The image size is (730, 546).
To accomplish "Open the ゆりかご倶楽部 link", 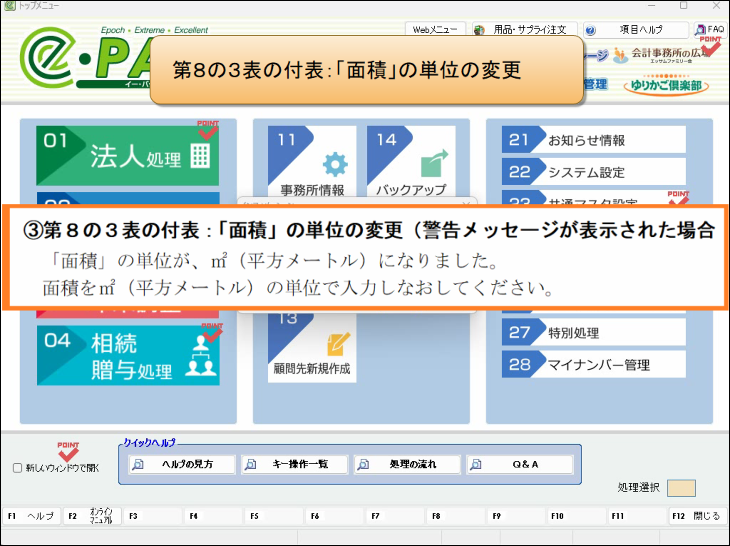I will click(666, 85).
